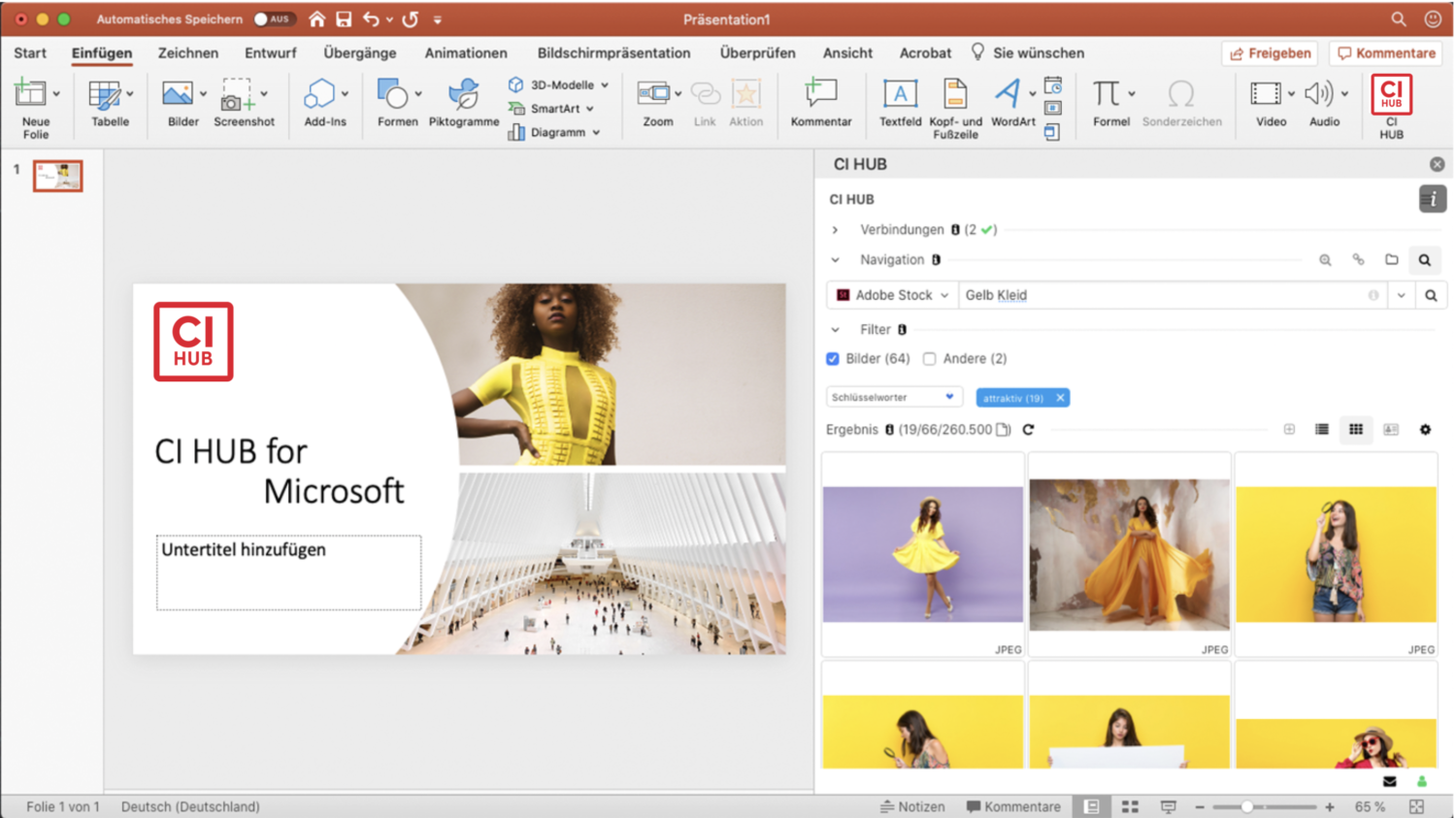Click the Freigeben share button

(x=1270, y=53)
